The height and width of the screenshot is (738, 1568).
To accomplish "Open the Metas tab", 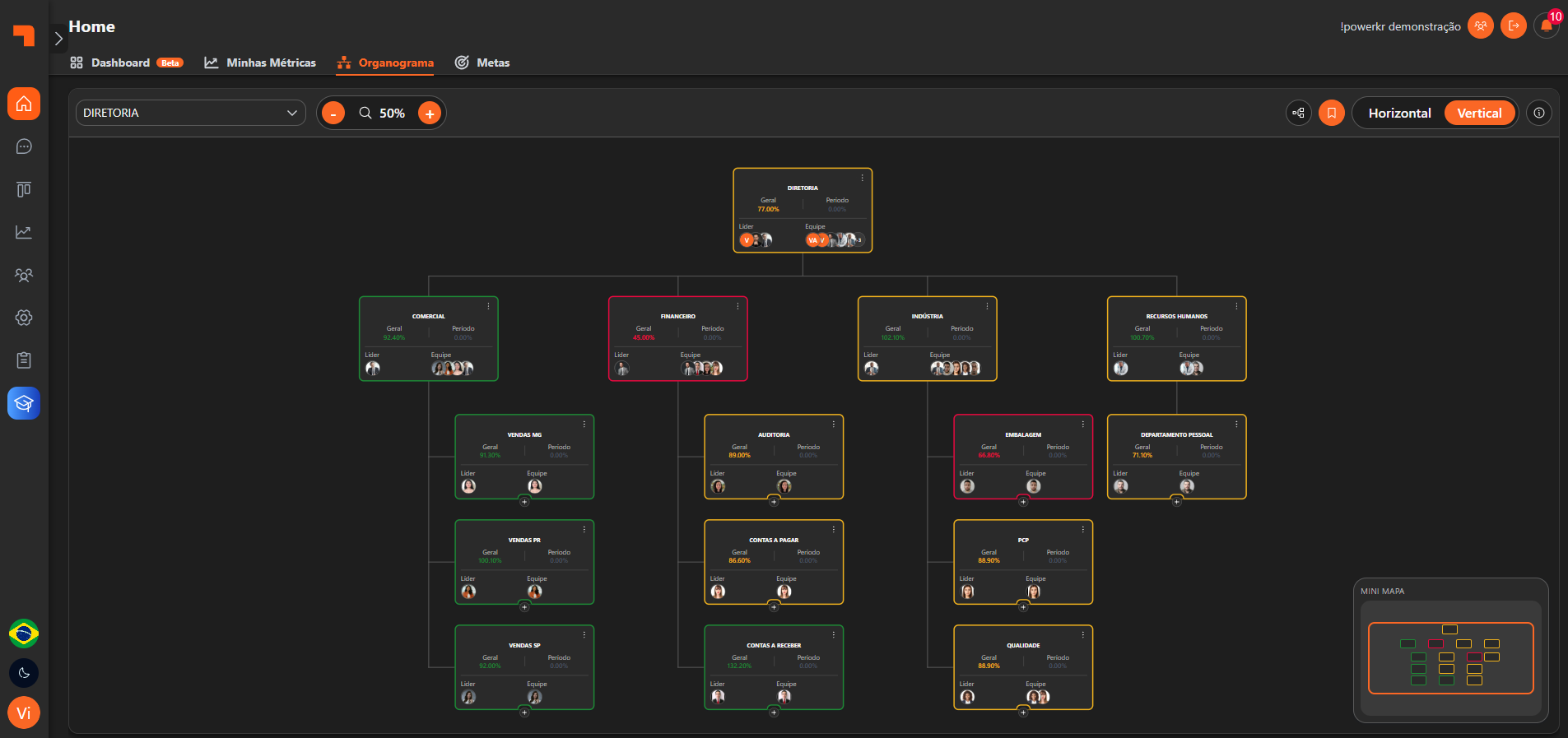I will pyautogui.click(x=482, y=63).
